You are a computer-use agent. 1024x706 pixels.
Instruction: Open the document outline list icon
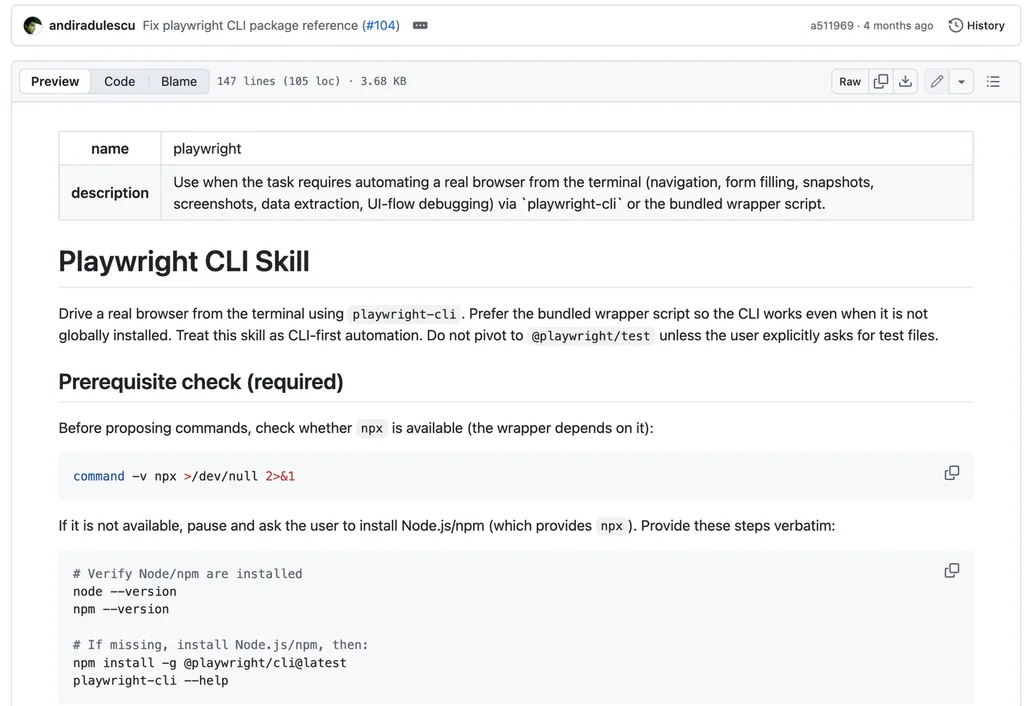click(x=993, y=82)
